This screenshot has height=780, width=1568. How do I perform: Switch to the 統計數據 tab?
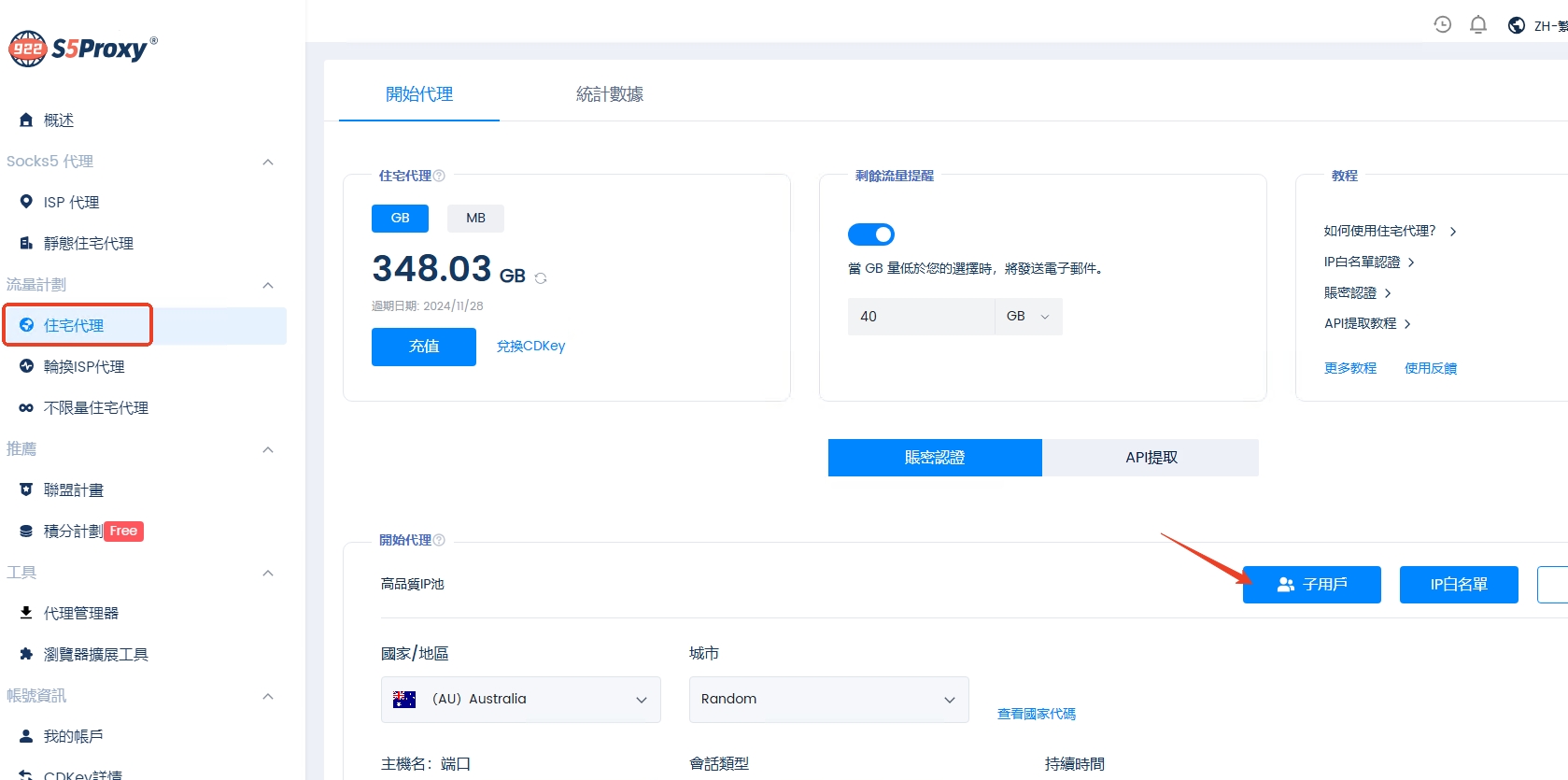coord(609,94)
